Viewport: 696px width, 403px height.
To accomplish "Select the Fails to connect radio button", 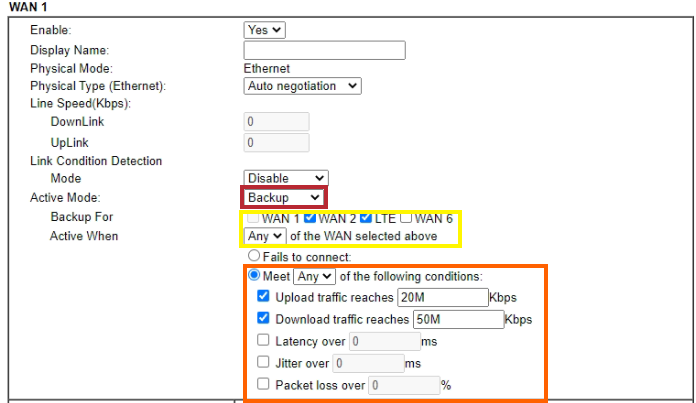I will coord(254,255).
